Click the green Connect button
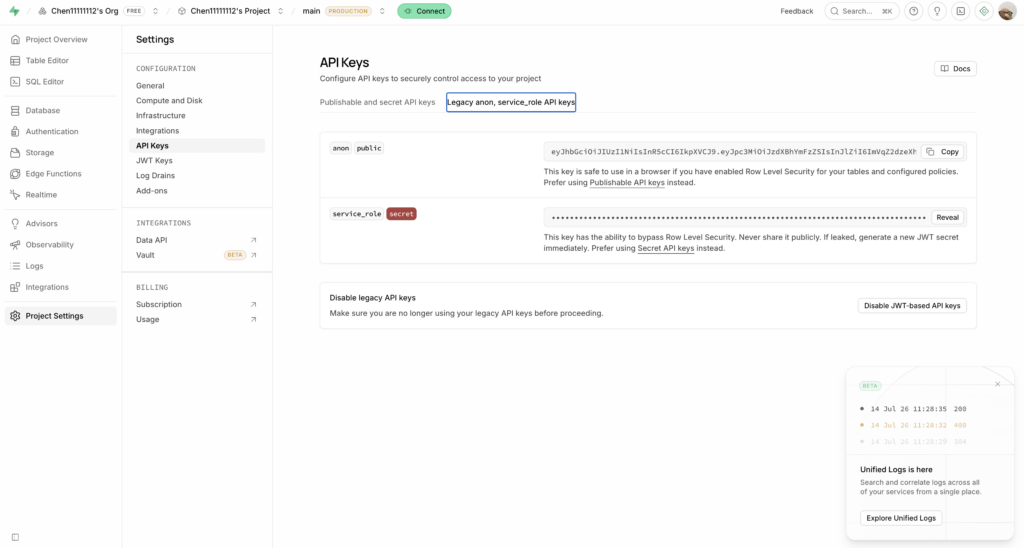This screenshot has height=548, width=1024. [424, 11]
